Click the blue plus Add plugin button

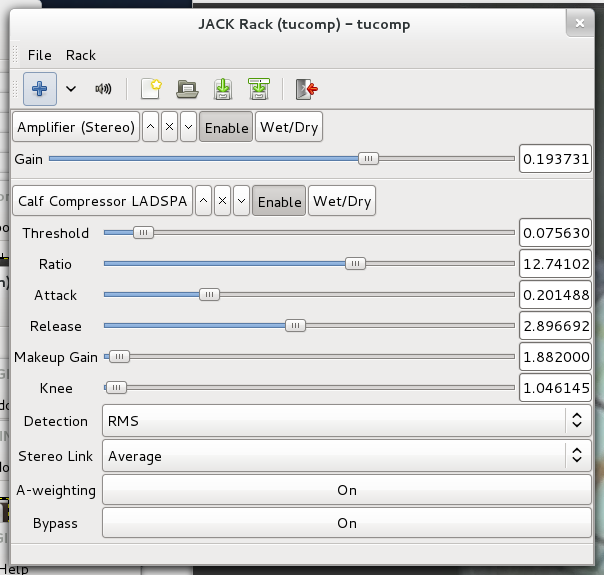click(x=40, y=89)
